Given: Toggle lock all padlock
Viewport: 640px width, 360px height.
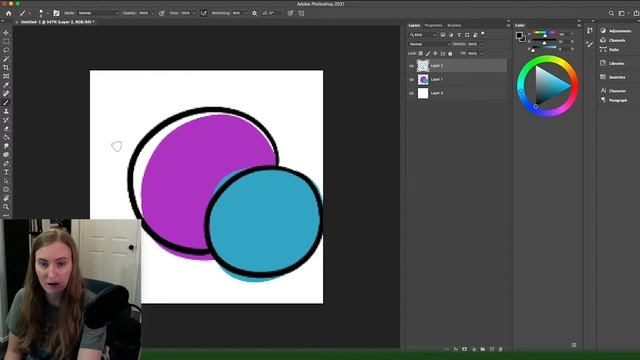Looking at the screenshot, I should [450, 53].
